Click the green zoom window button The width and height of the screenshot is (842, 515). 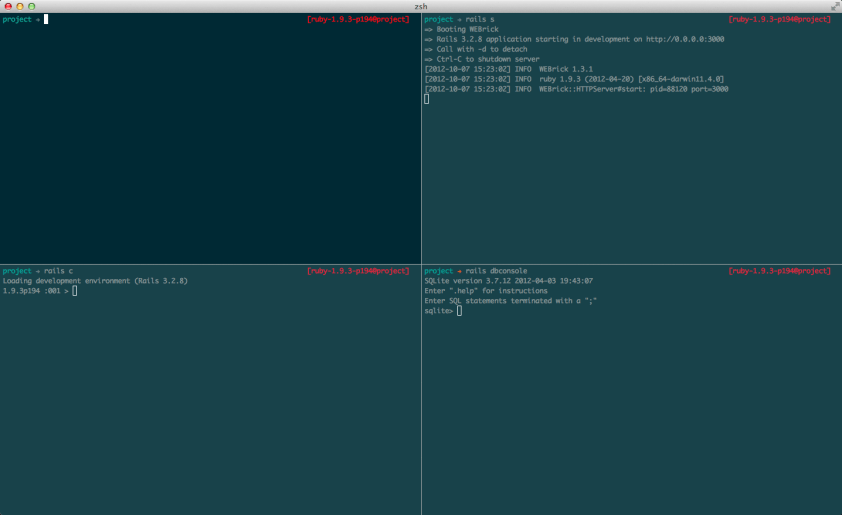[32, 6]
